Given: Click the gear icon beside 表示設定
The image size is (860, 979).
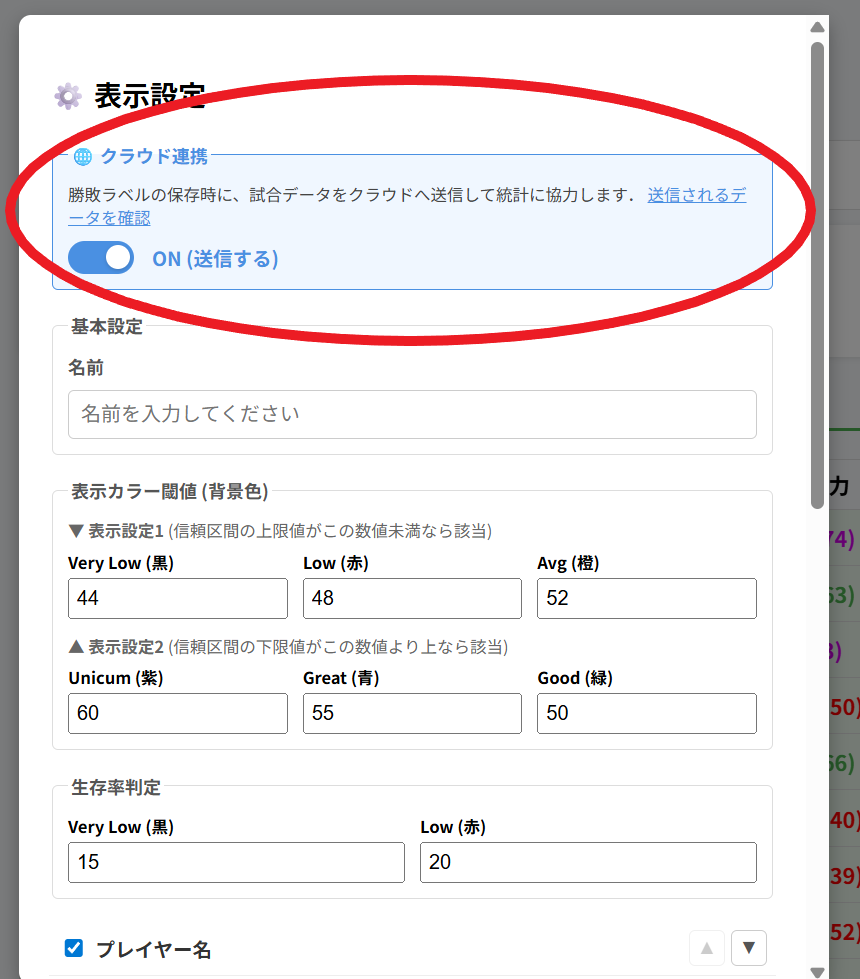Looking at the screenshot, I should pyautogui.click(x=66, y=96).
